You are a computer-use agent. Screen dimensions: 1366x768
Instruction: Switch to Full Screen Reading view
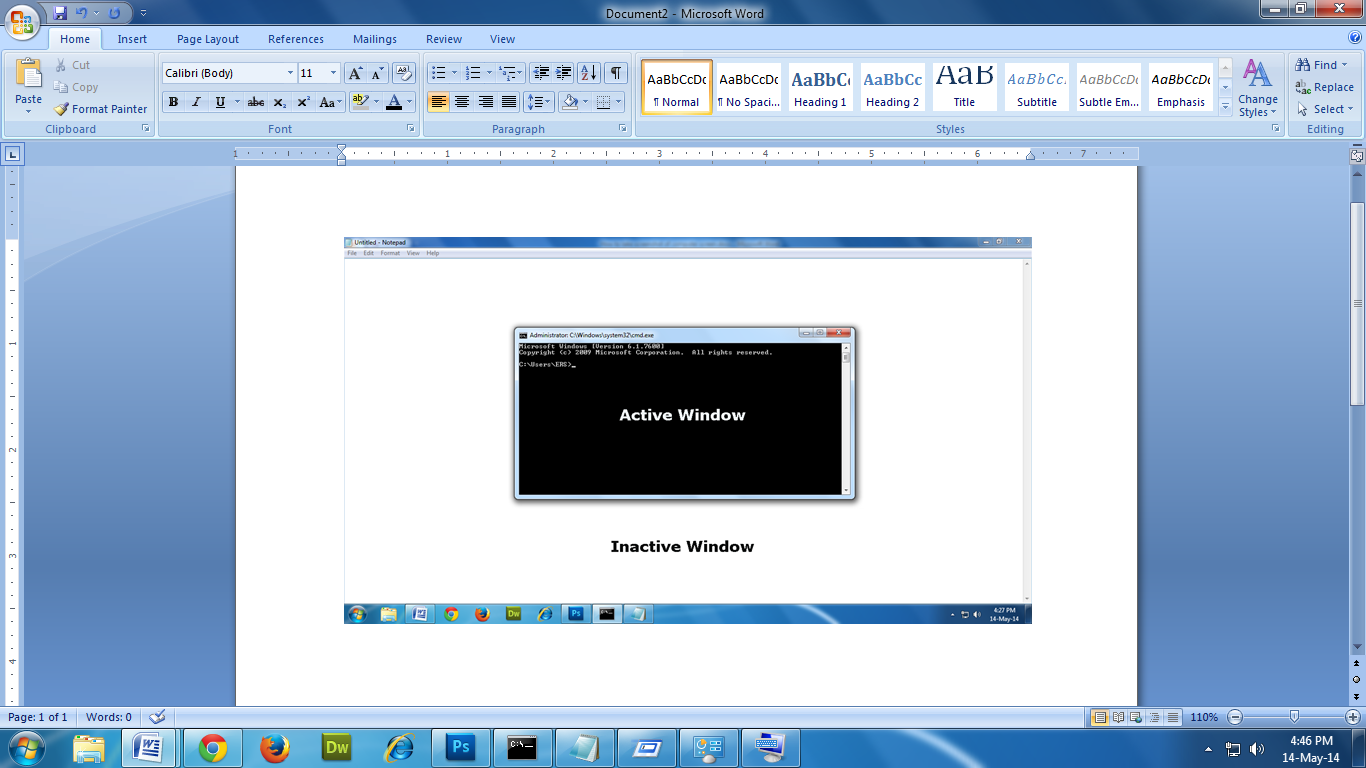click(x=1118, y=717)
